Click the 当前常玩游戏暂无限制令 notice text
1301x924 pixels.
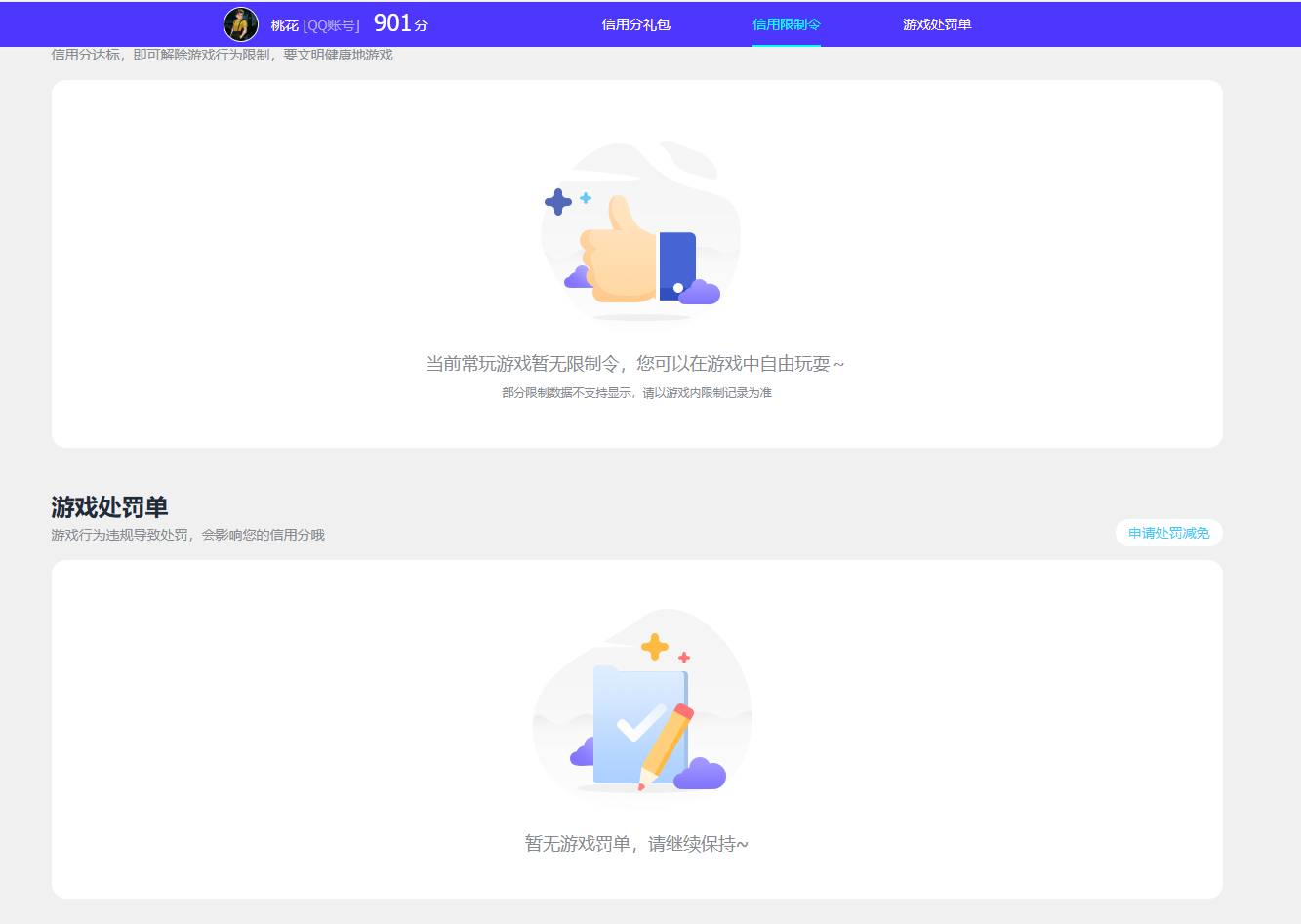tap(635, 363)
